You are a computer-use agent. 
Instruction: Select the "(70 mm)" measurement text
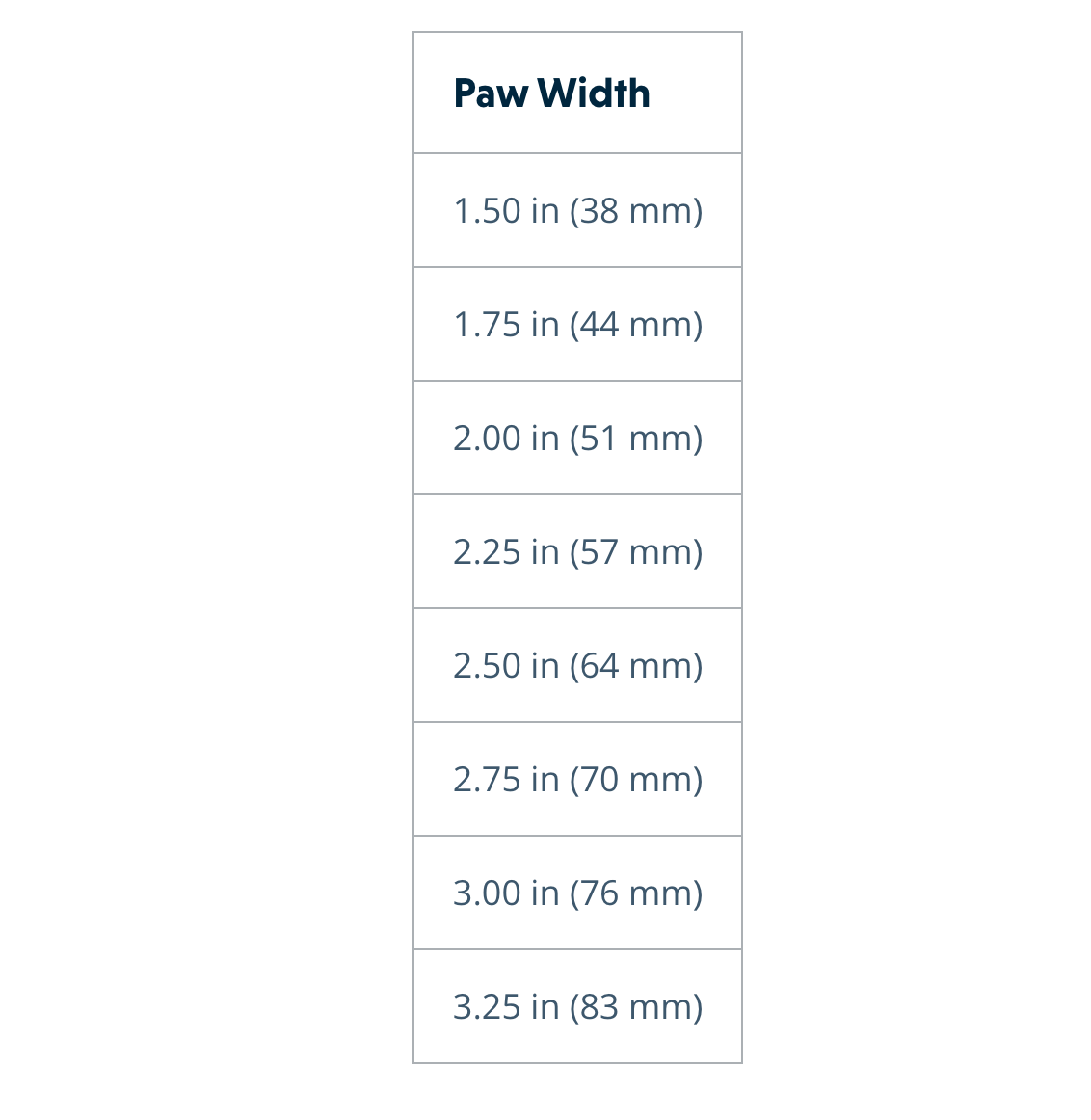[636, 780]
